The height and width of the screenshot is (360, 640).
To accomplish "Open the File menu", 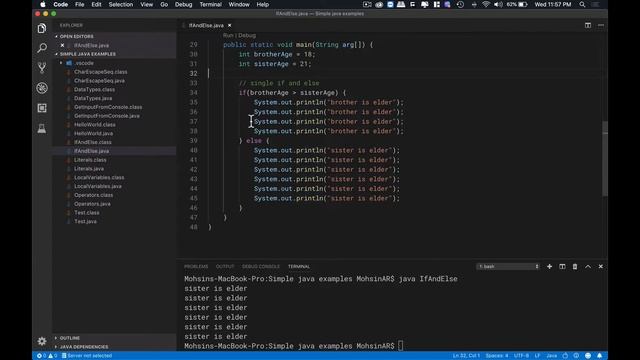I will click(80, 4).
